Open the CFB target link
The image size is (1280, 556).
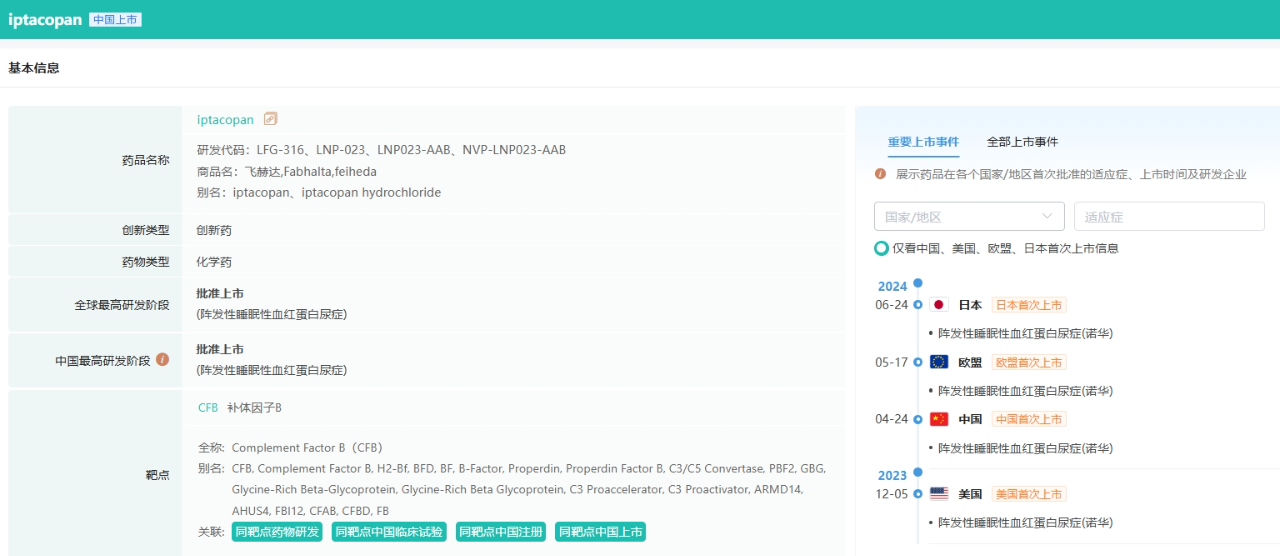click(208, 408)
